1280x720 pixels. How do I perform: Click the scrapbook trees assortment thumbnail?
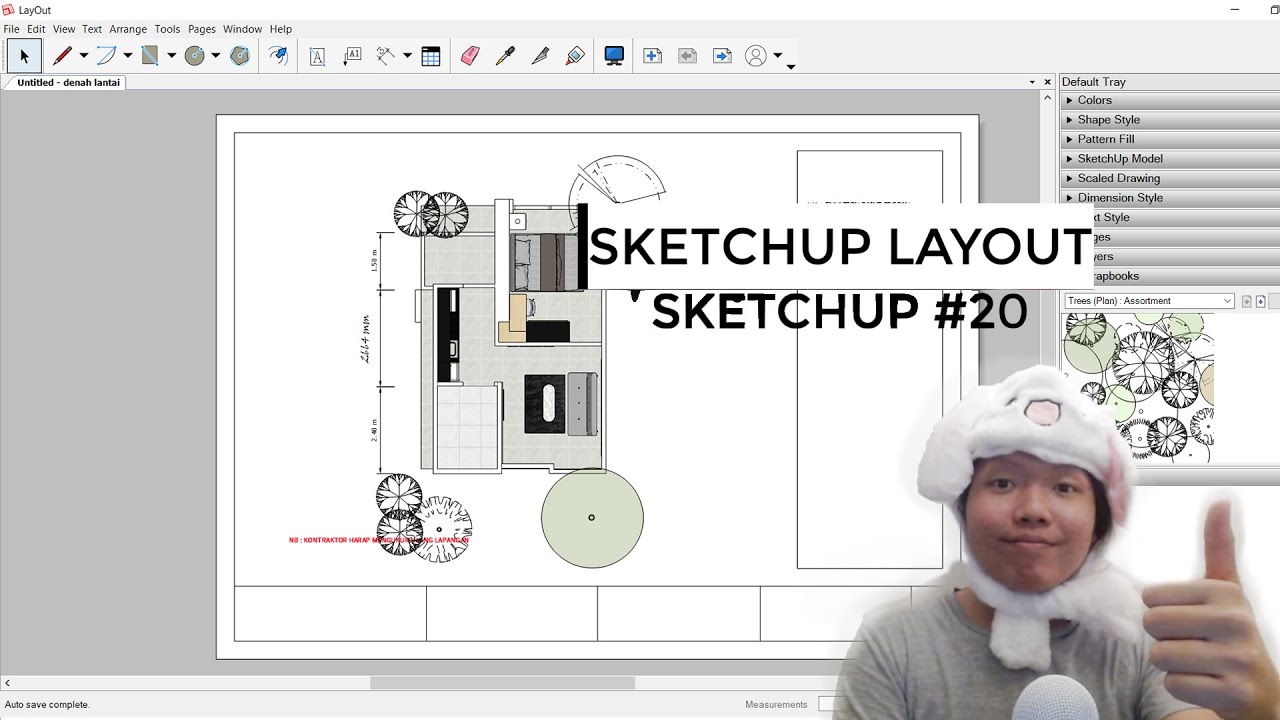click(x=1139, y=387)
